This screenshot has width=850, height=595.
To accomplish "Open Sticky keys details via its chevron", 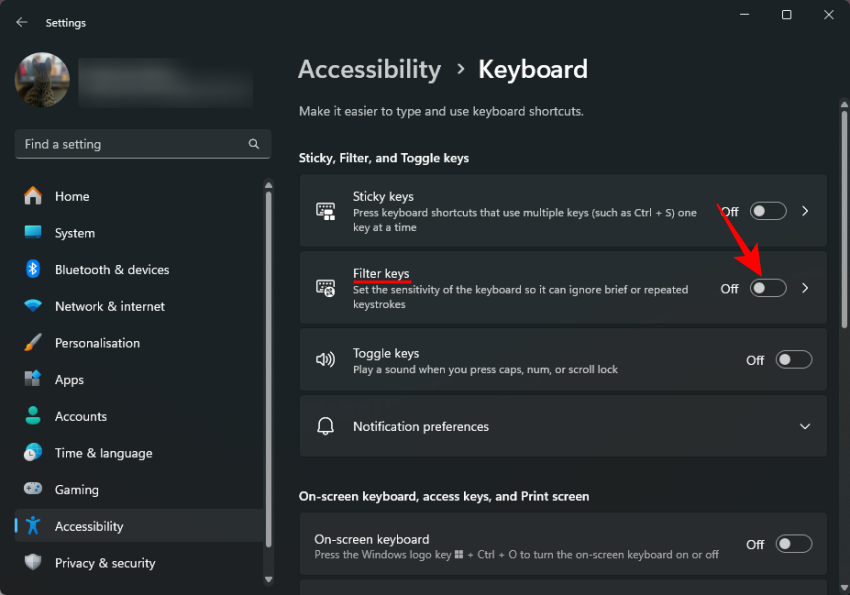I will 805,211.
